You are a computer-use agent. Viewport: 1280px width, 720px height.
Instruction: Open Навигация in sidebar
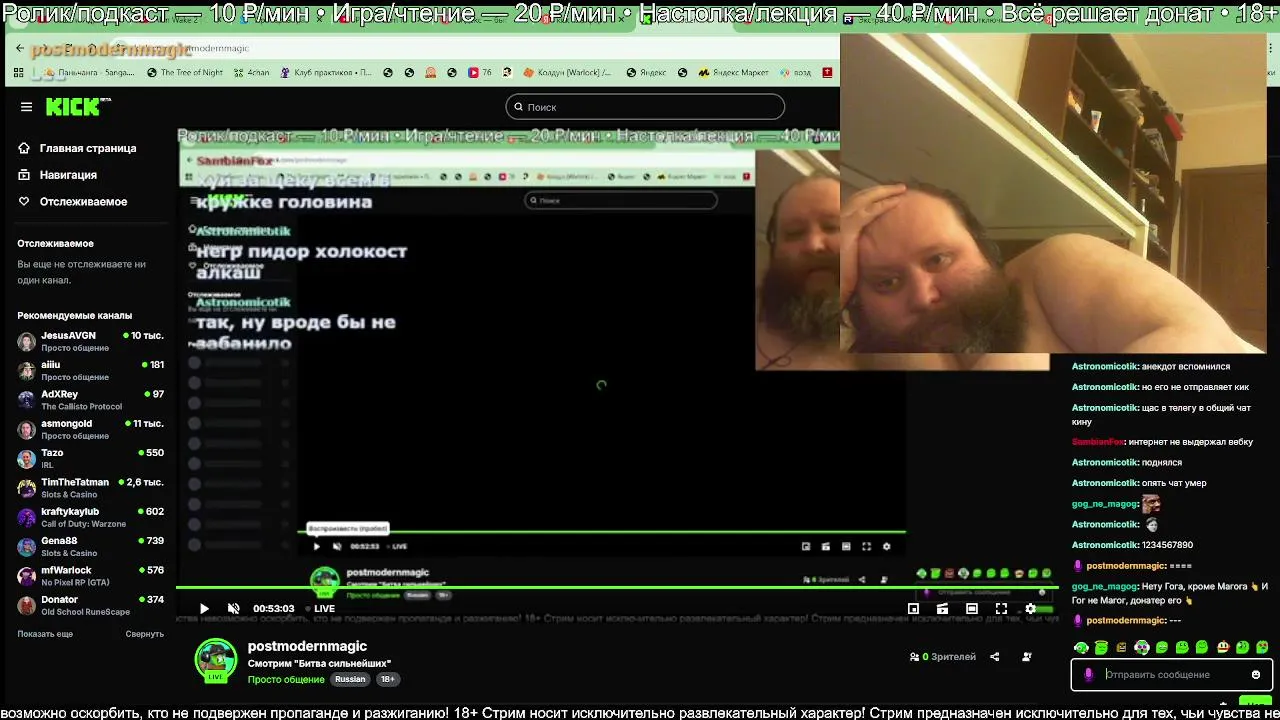58,175
